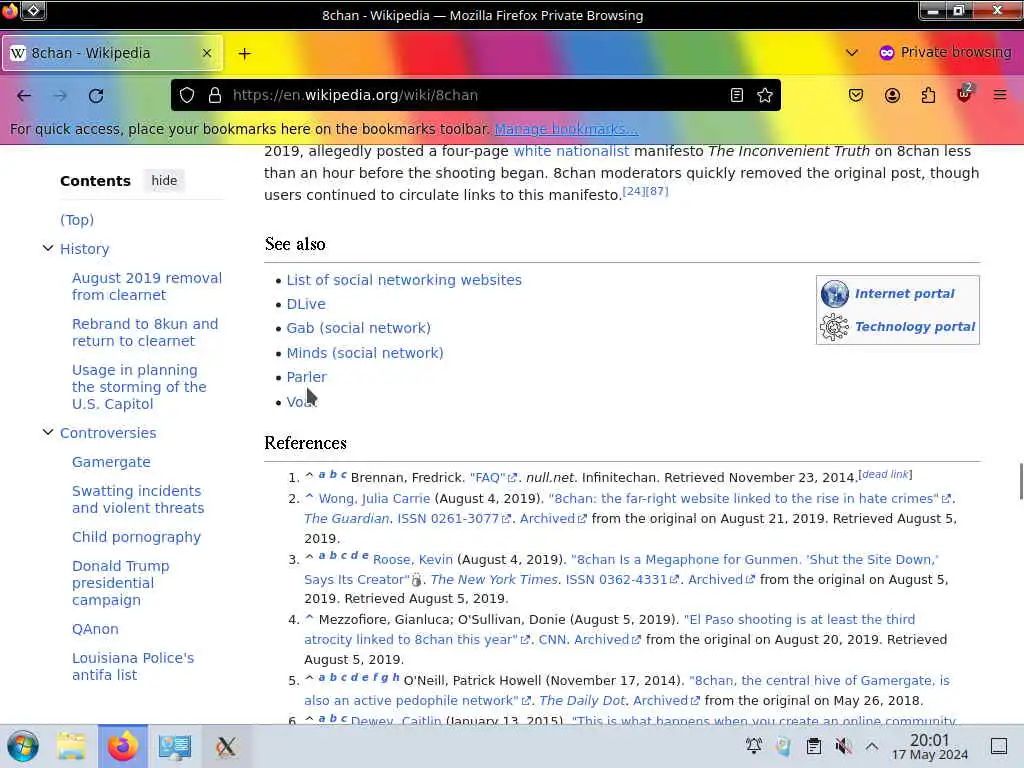Select the 8chan - Wikipedia tab

pyautogui.click(x=112, y=53)
